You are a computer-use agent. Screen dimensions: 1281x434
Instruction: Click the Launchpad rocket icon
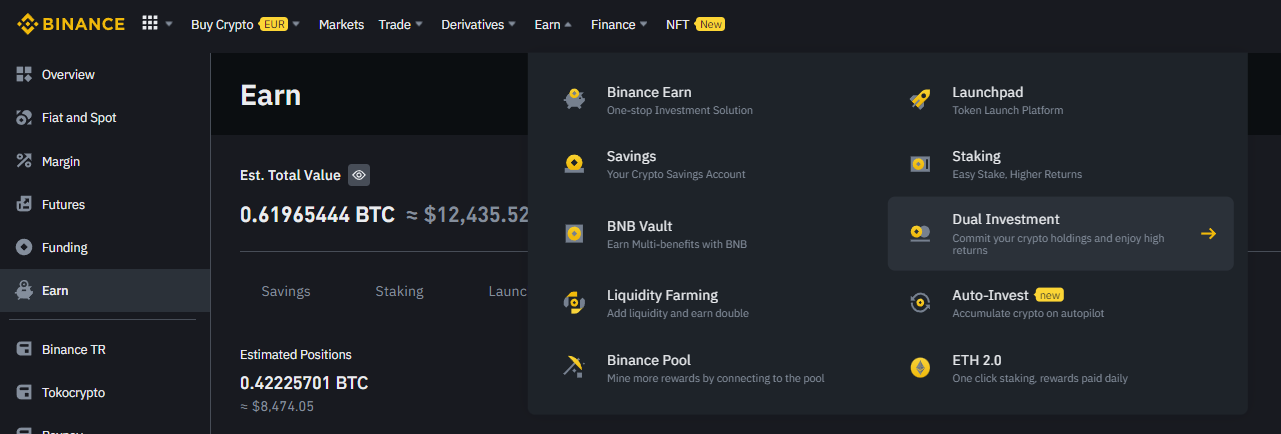tap(920, 100)
